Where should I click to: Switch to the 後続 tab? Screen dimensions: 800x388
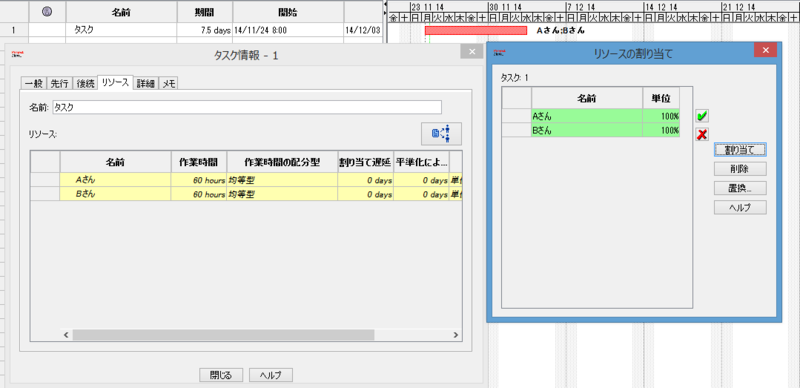tap(85, 84)
